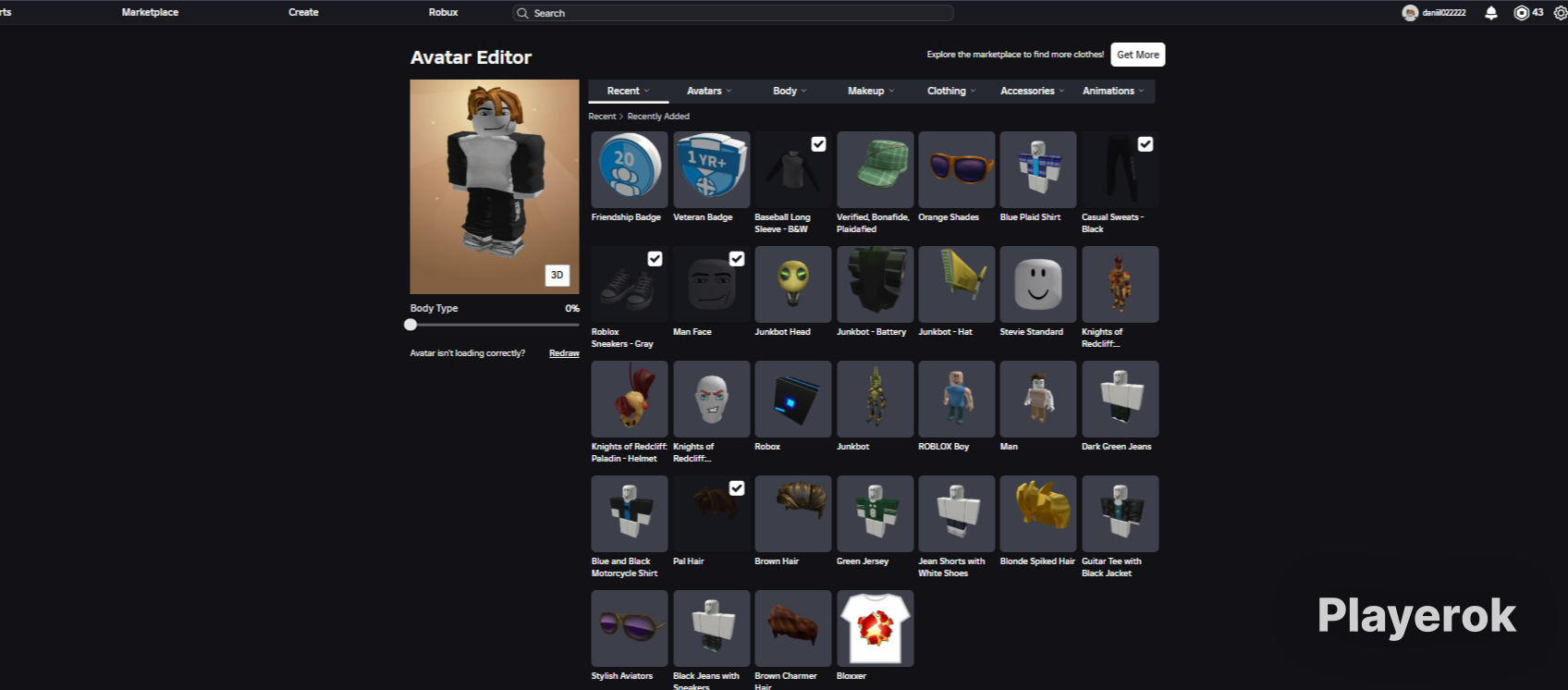Image resolution: width=1568 pixels, height=690 pixels.
Task: Expand the Clothing category dropdown
Action: (951, 91)
